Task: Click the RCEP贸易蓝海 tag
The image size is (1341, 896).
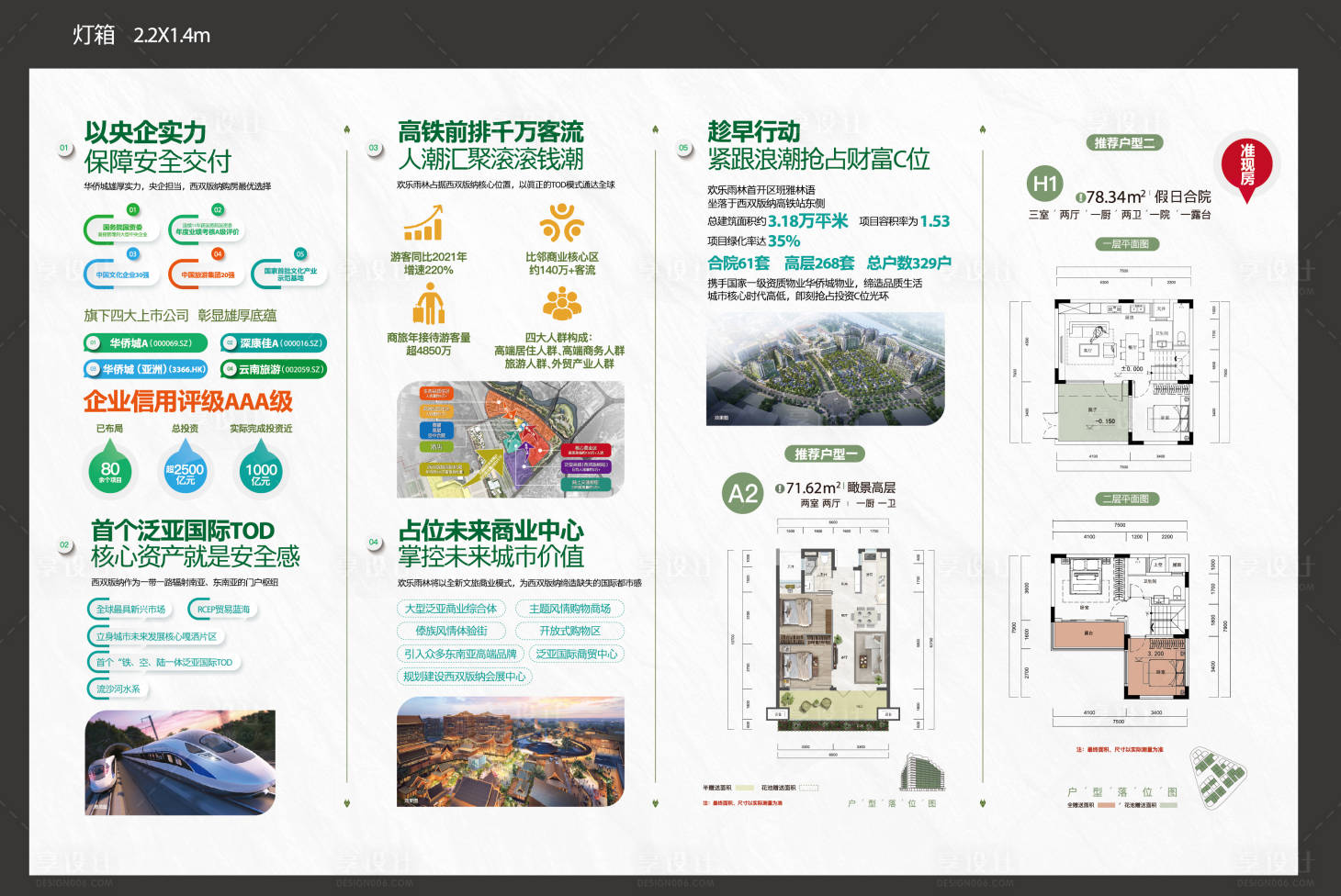Action: tap(221, 609)
